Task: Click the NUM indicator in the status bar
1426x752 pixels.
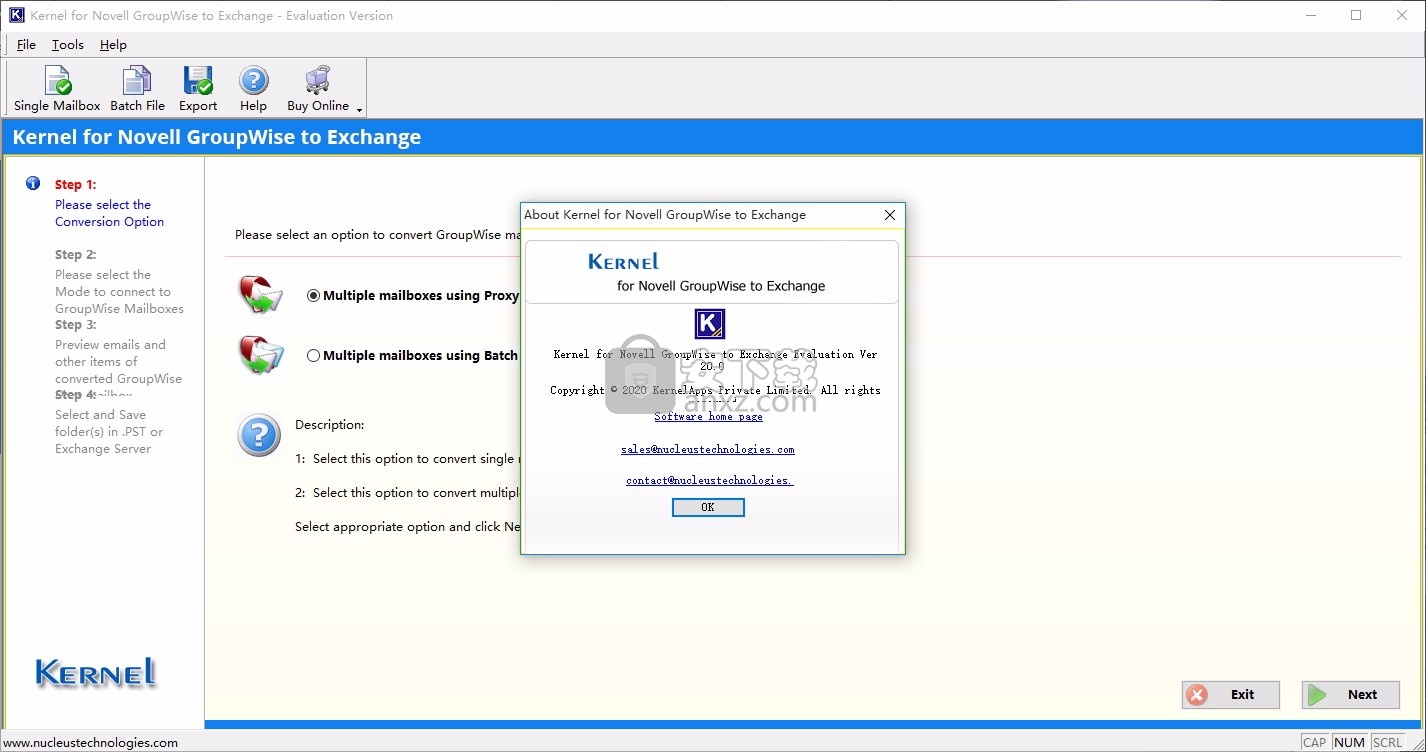Action: point(1350,742)
